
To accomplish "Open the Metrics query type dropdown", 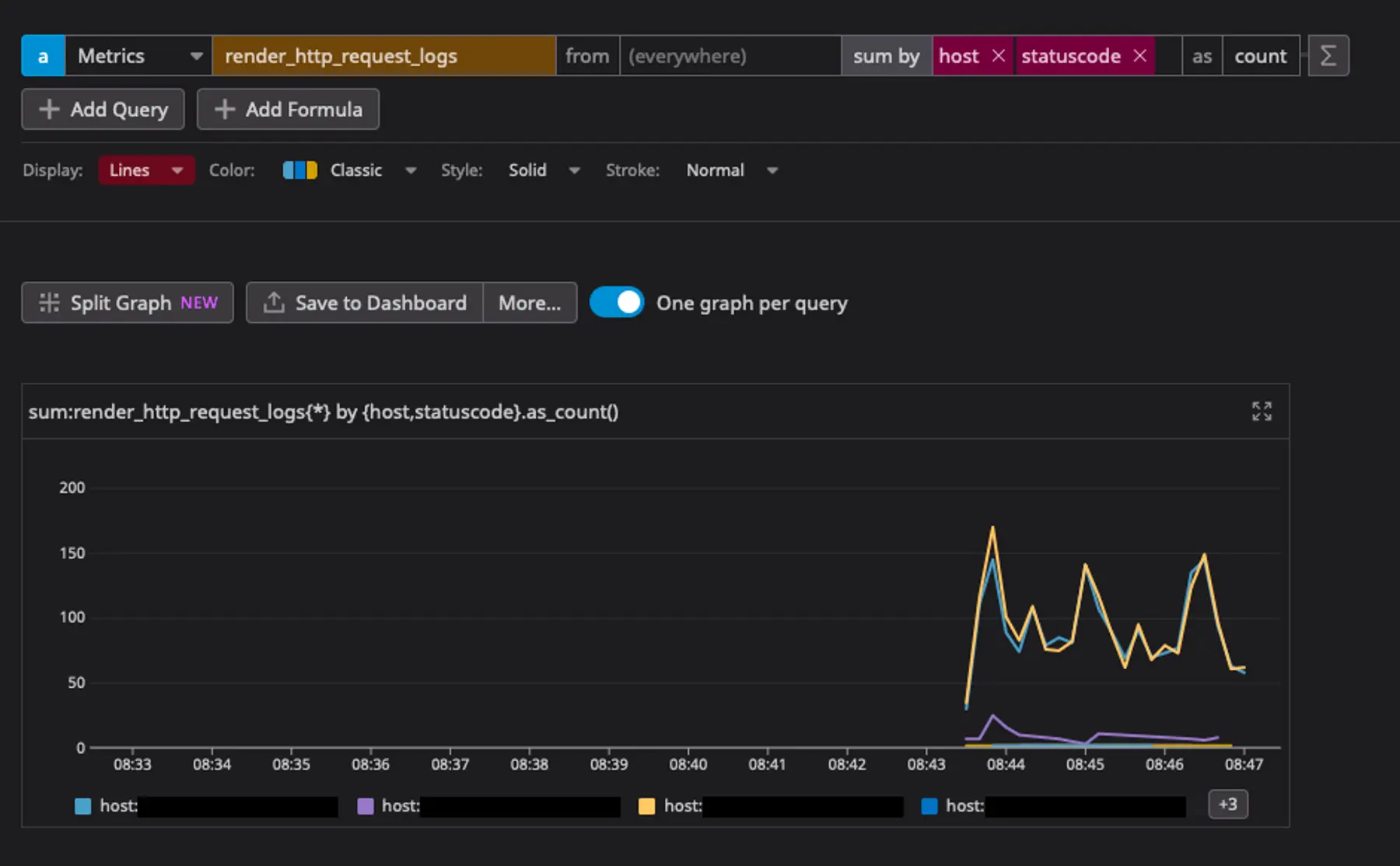I will [x=137, y=55].
